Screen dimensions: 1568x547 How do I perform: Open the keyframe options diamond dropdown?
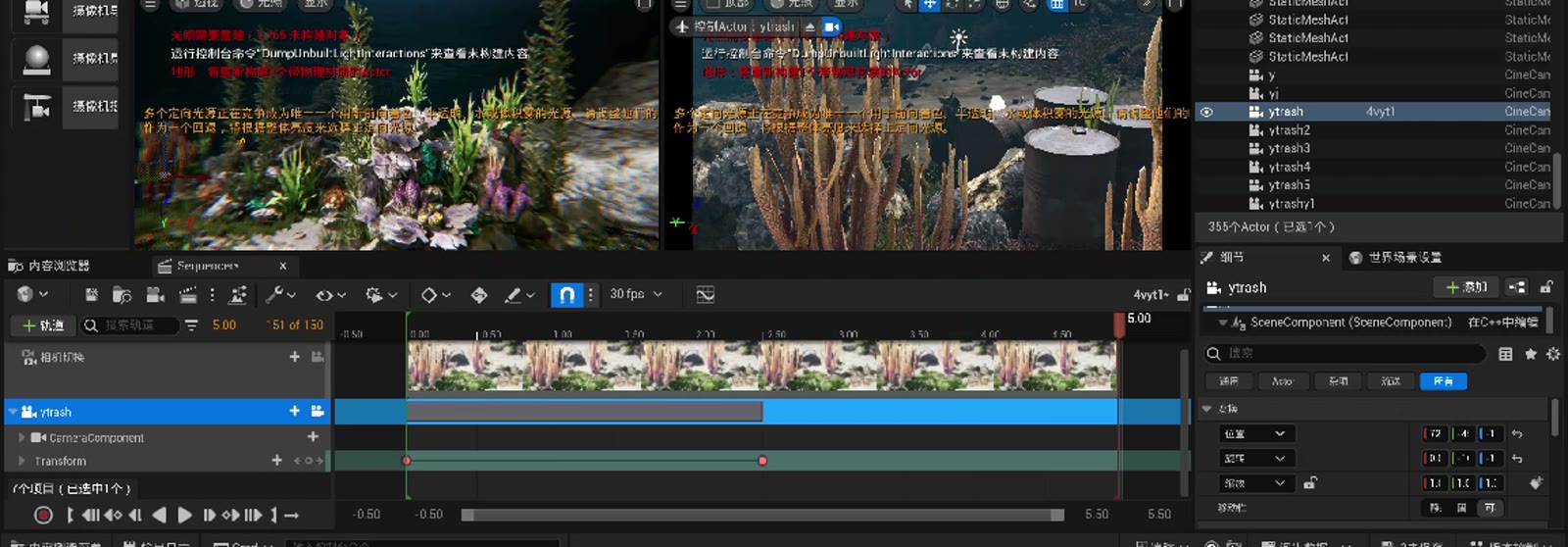coord(435,294)
